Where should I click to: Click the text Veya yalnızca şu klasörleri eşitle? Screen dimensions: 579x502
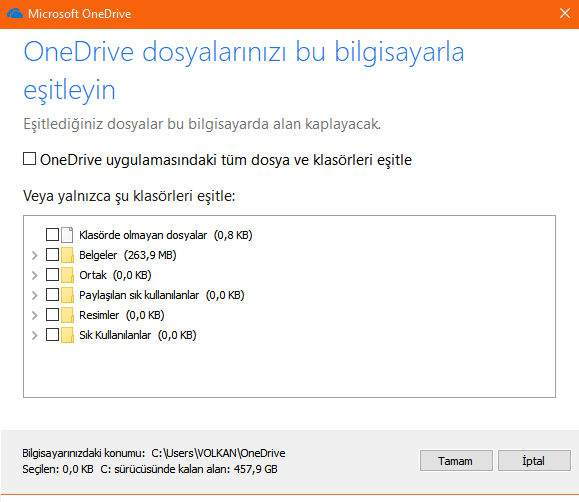[129, 196]
